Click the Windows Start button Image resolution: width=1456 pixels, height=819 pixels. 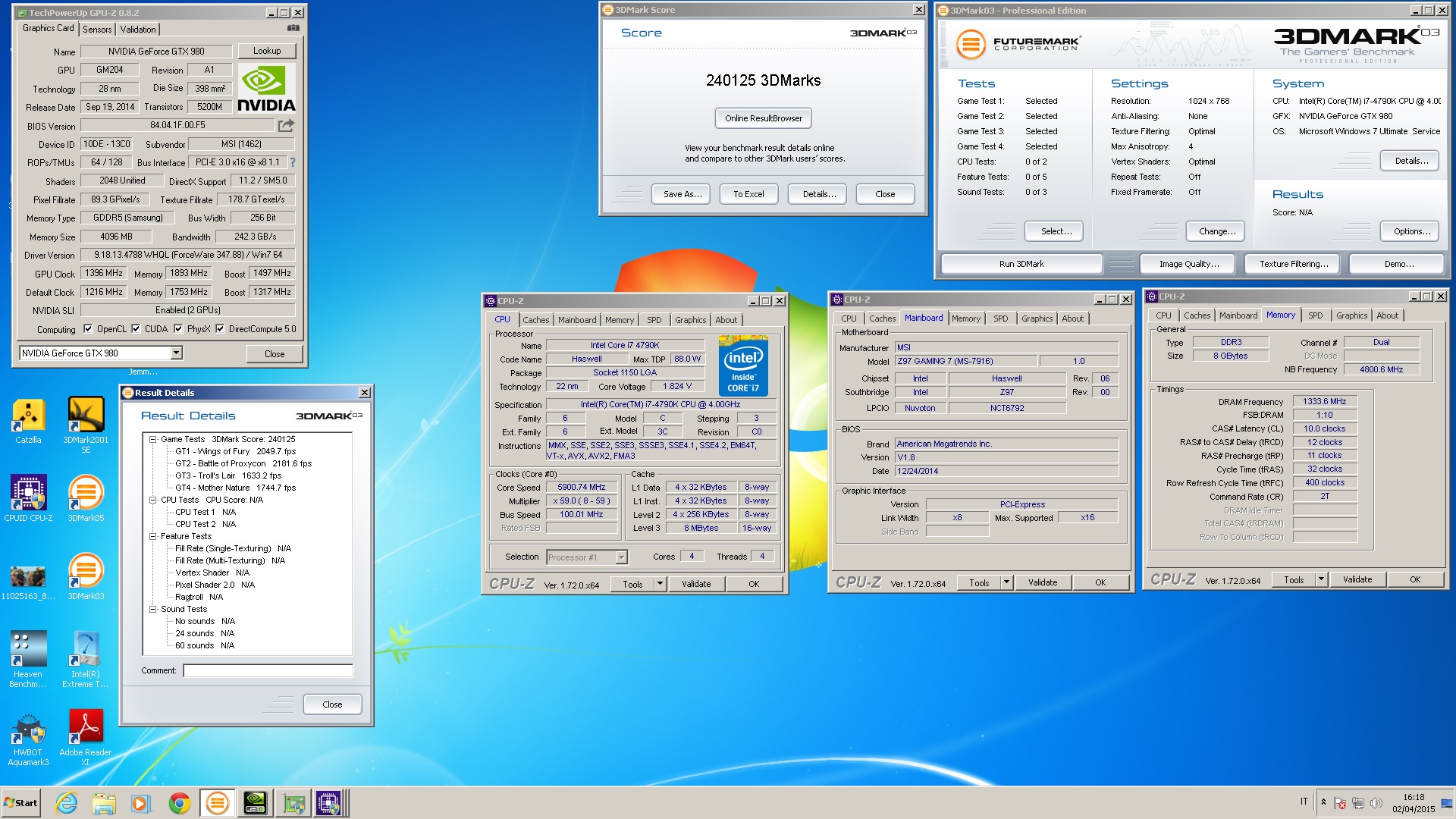pyautogui.click(x=20, y=803)
